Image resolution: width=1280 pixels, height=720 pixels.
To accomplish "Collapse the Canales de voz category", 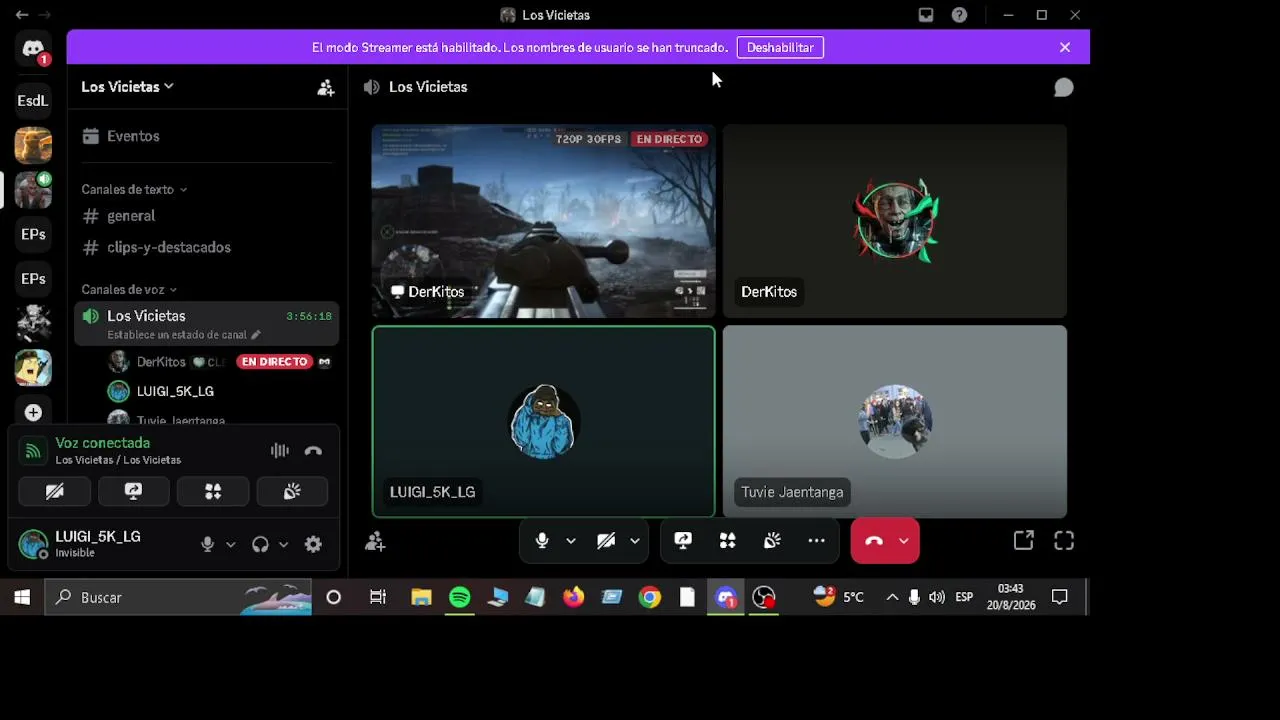I will point(129,290).
